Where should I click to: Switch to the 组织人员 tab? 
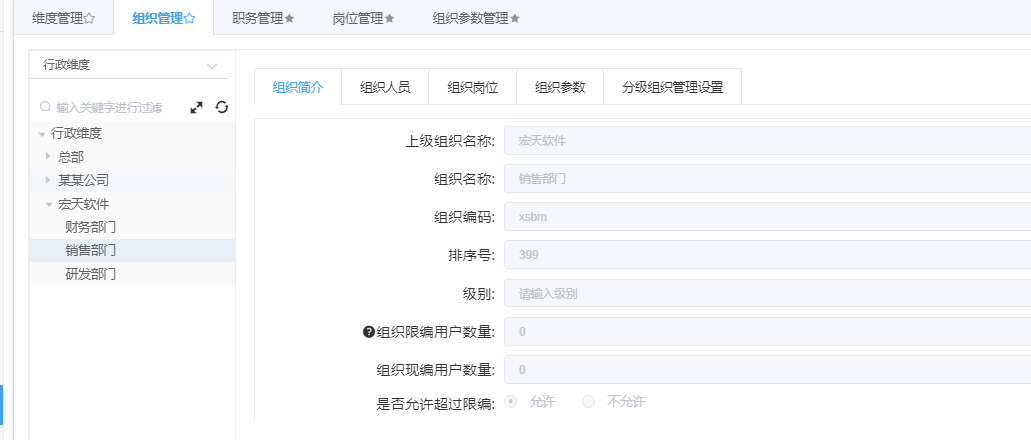click(385, 87)
